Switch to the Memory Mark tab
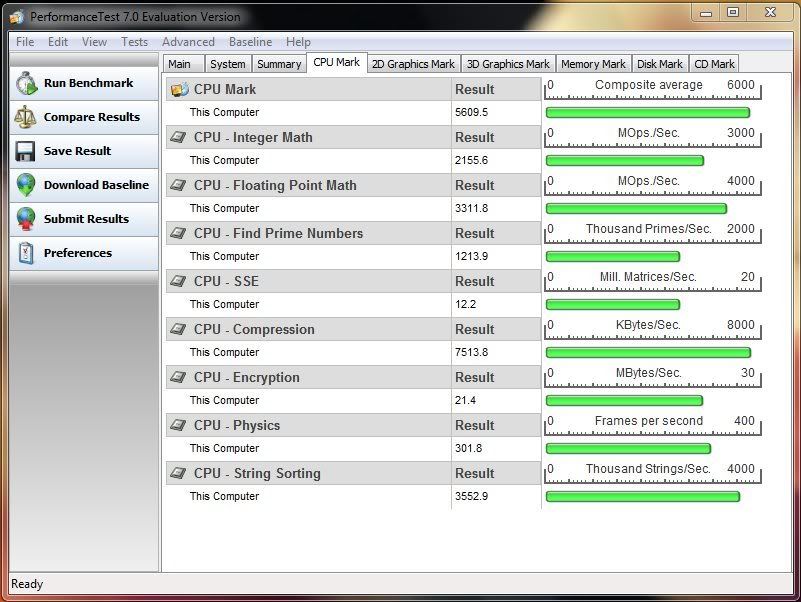 593,64
